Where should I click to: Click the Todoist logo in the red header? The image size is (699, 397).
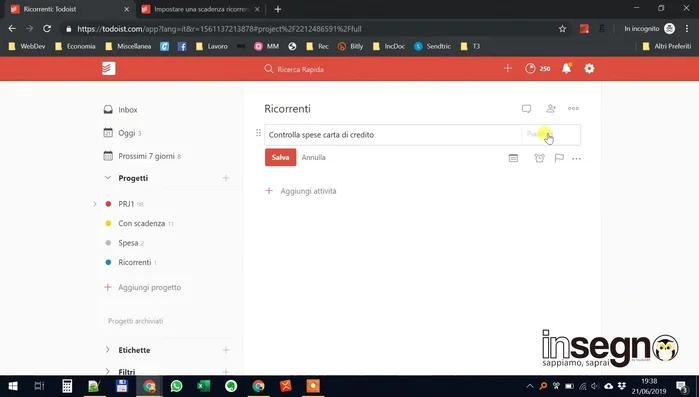point(108,68)
